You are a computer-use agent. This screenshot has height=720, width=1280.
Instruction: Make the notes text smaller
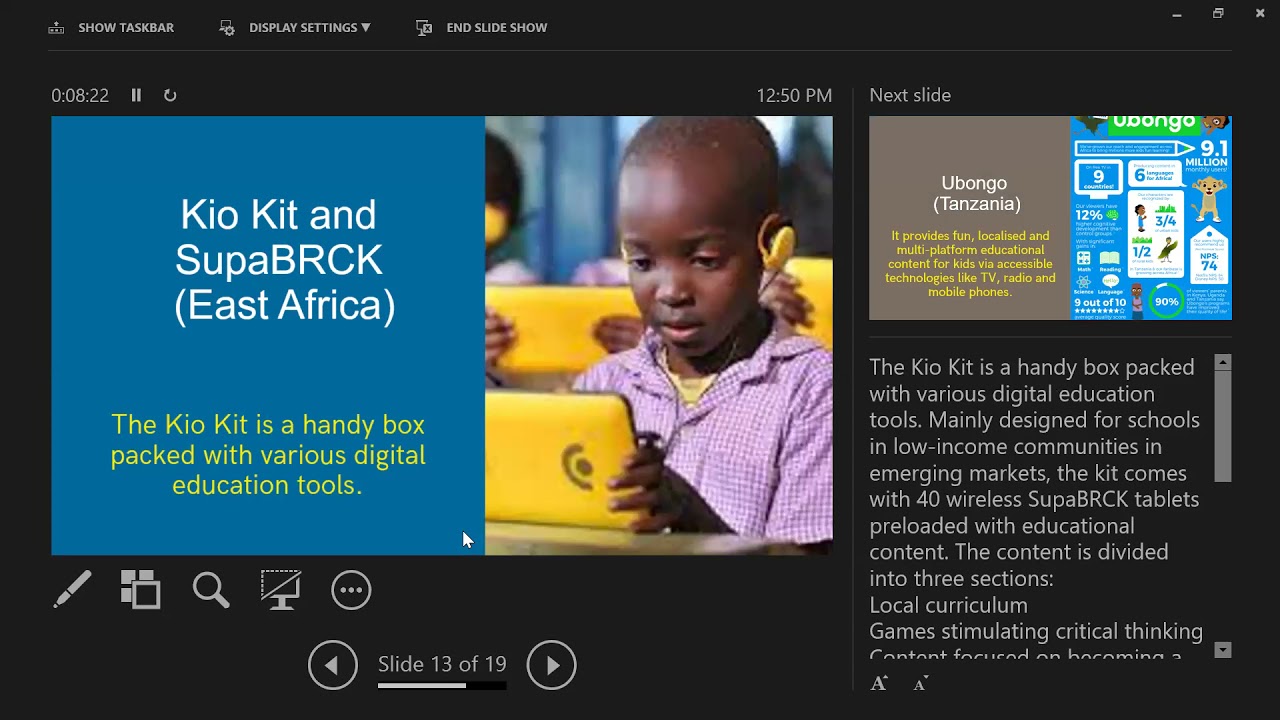[921, 684]
